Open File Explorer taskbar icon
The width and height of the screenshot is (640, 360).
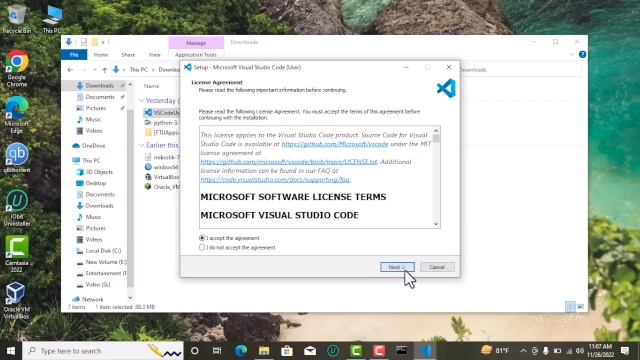pyautogui.click(x=264, y=351)
